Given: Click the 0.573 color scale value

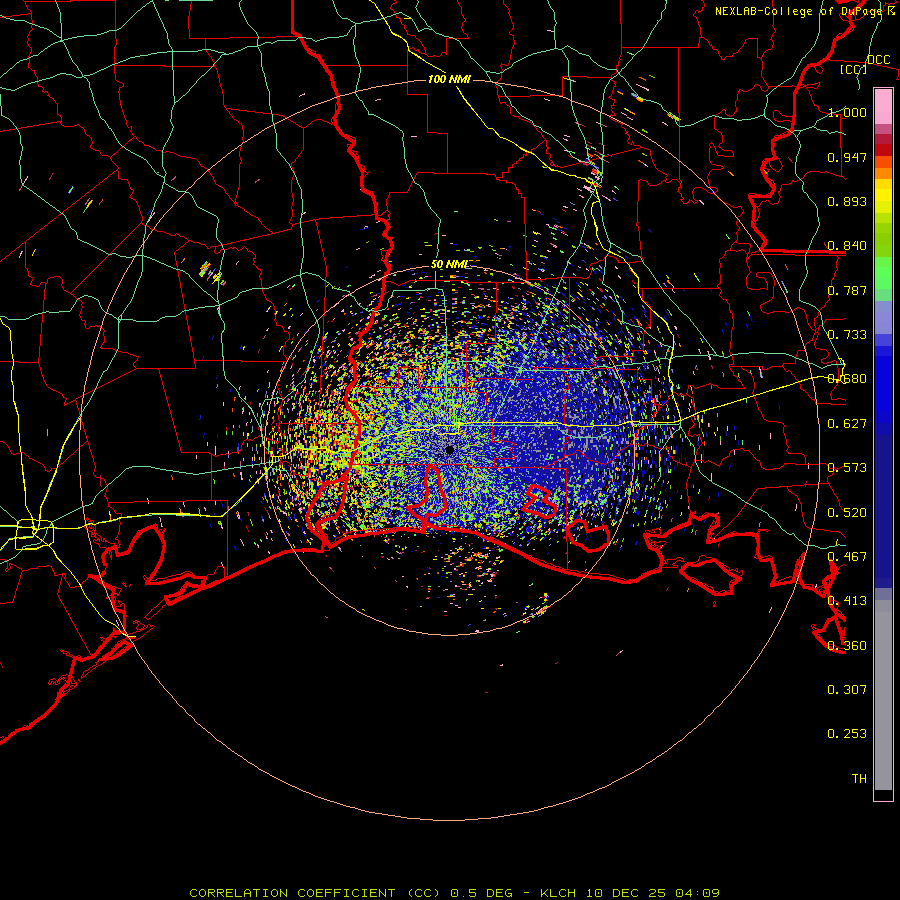Looking at the screenshot, I should click(847, 468).
